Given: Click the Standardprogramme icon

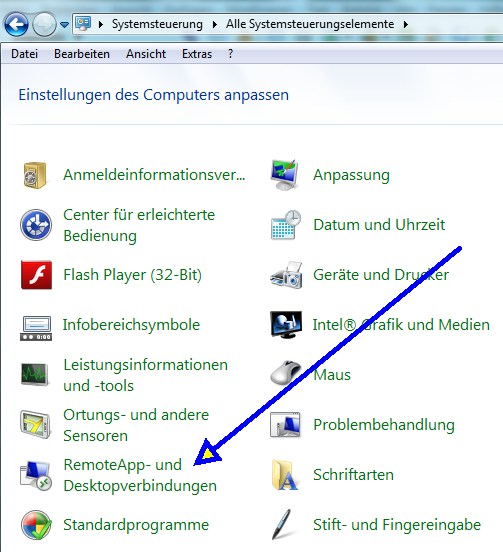Looking at the screenshot, I should pyautogui.click(x=36, y=525).
